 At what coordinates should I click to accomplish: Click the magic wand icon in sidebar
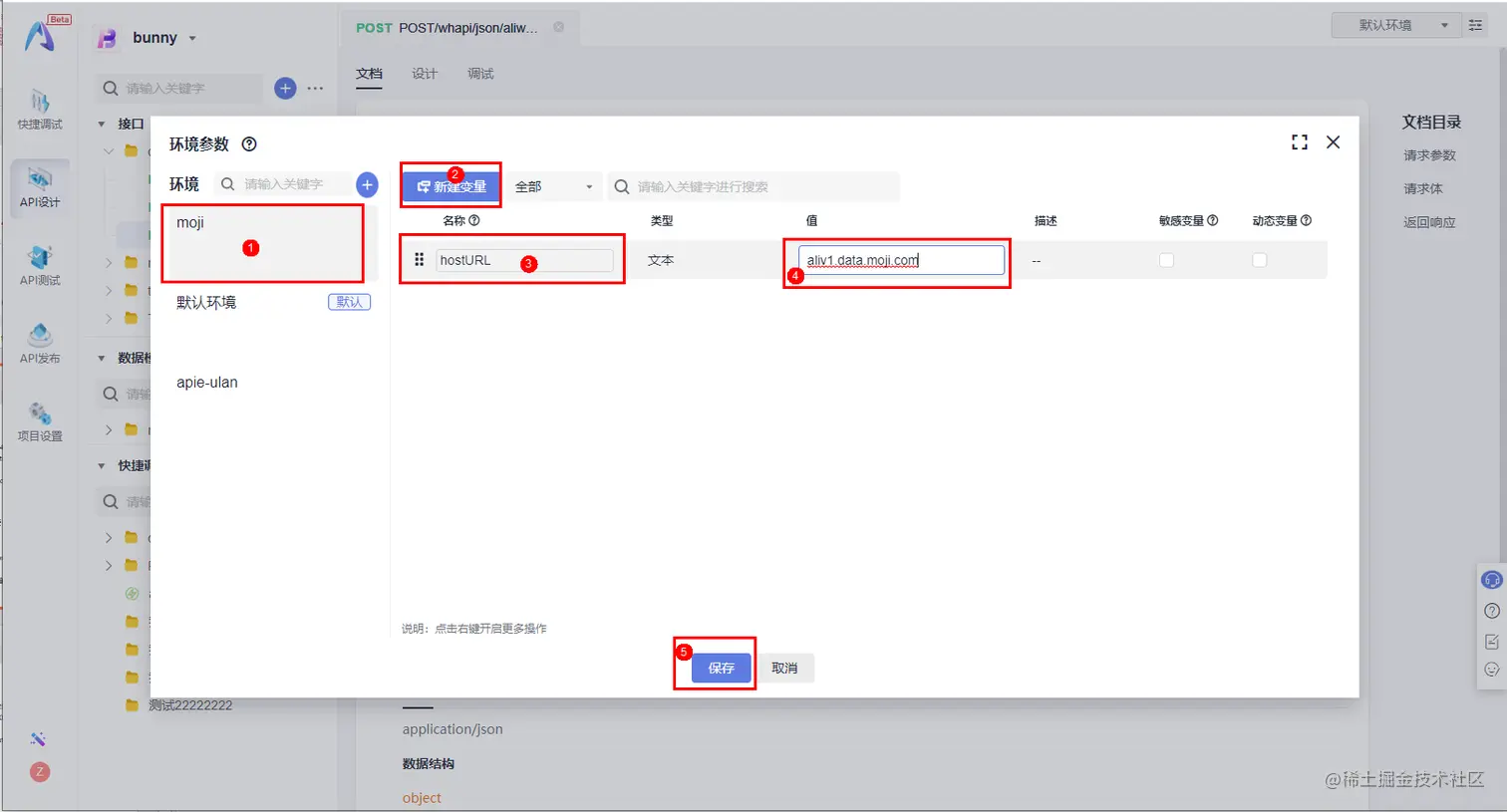click(38, 738)
